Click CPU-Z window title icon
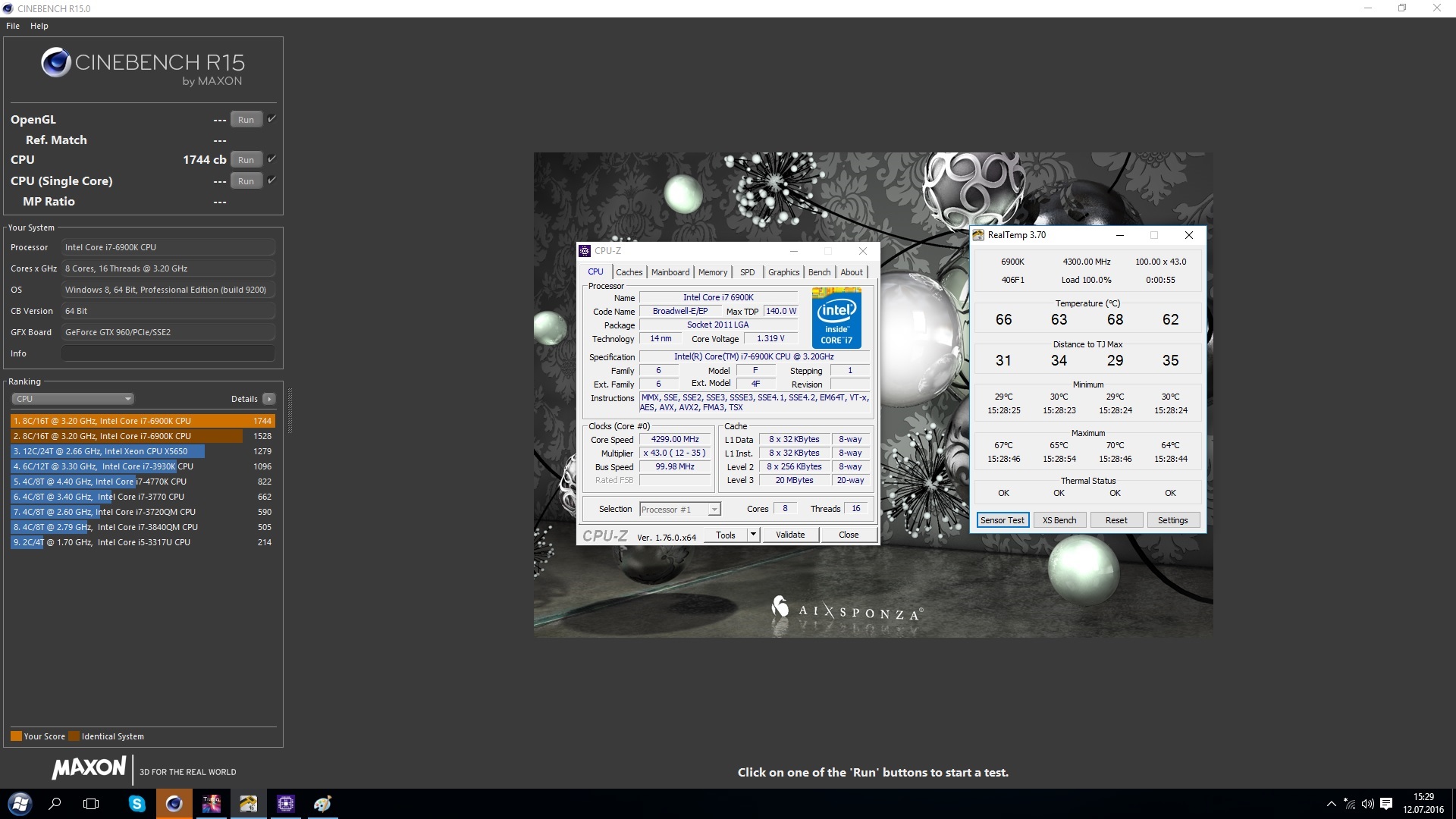The image size is (1456, 819). [x=585, y=251]
